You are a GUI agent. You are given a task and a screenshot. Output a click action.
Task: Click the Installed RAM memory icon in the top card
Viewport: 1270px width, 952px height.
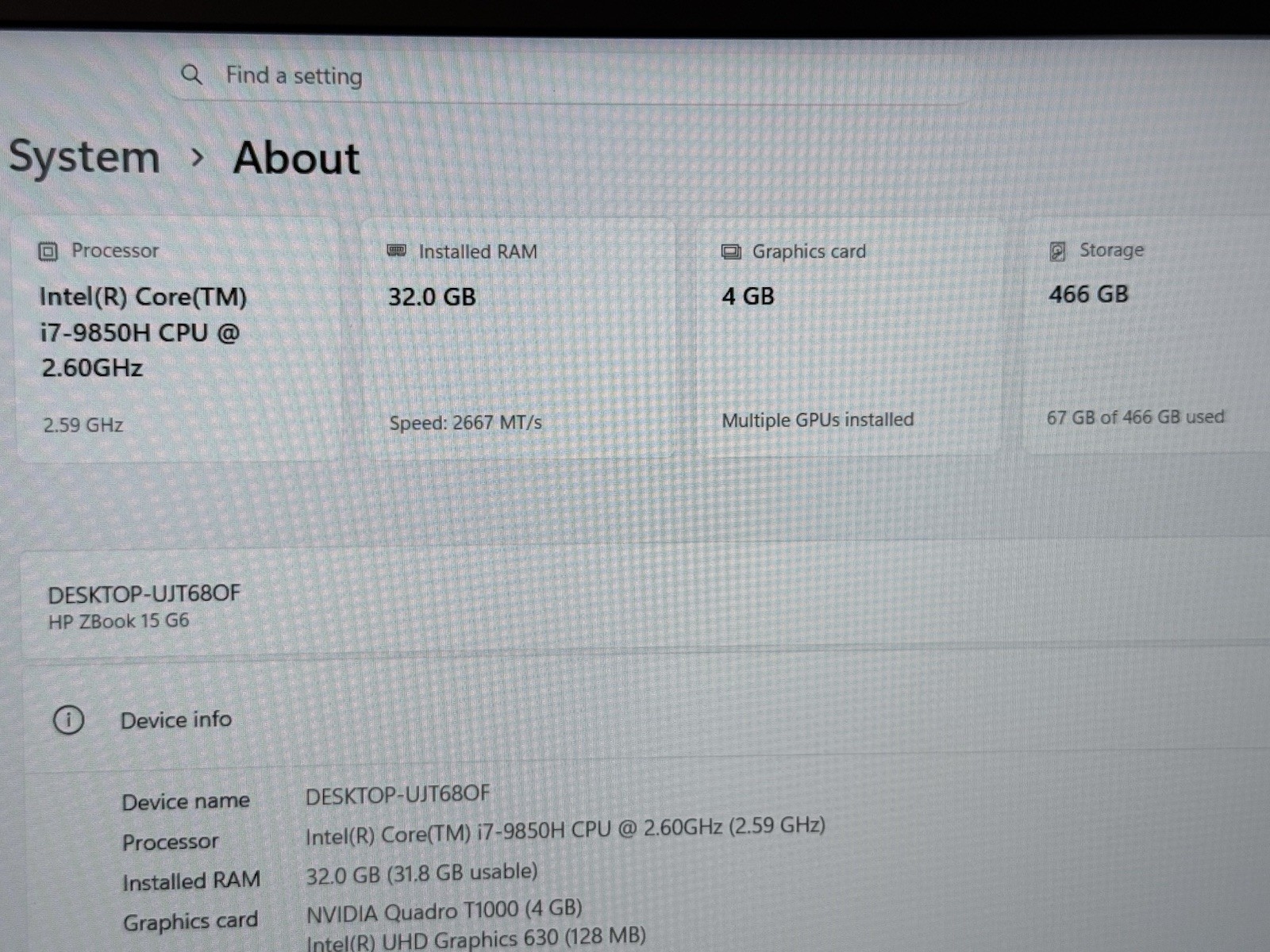tap(396, 251)
